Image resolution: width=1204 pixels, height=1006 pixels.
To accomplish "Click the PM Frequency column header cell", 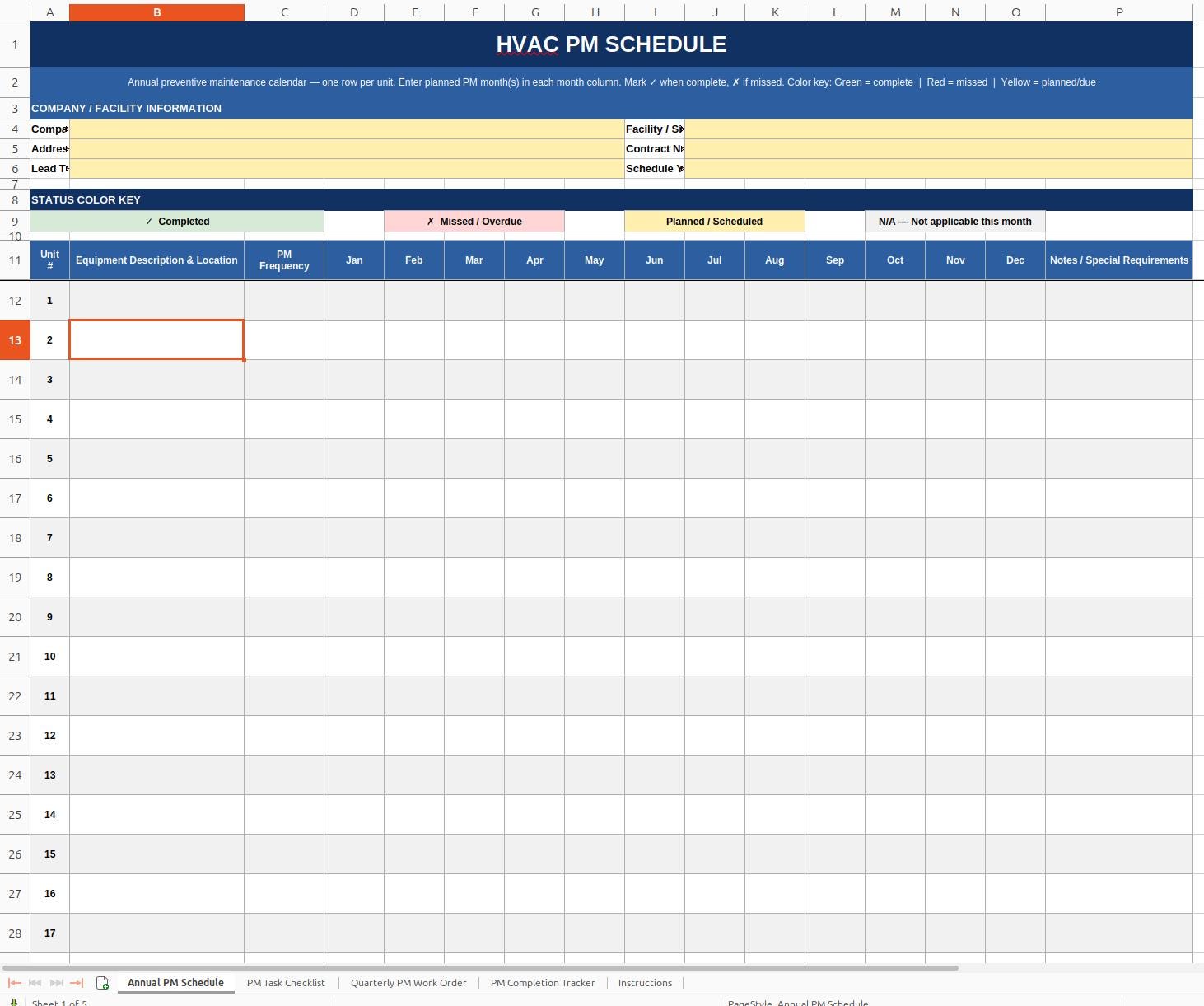I will pos(284,260).
